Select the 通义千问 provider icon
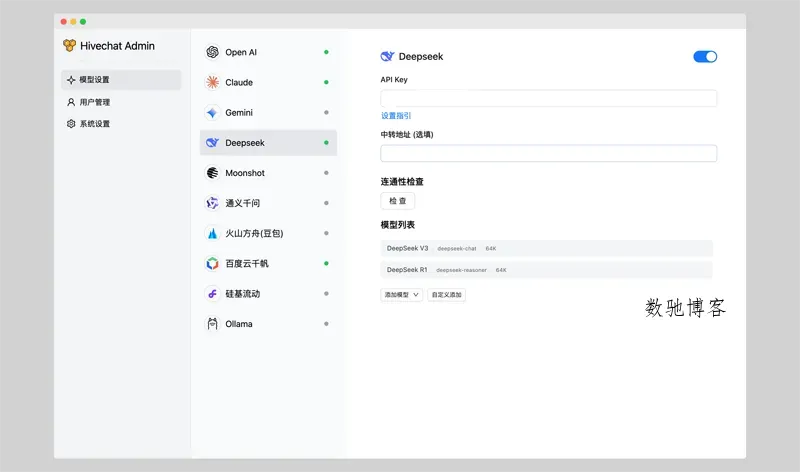Screen dimensions: 800x472 212,203
